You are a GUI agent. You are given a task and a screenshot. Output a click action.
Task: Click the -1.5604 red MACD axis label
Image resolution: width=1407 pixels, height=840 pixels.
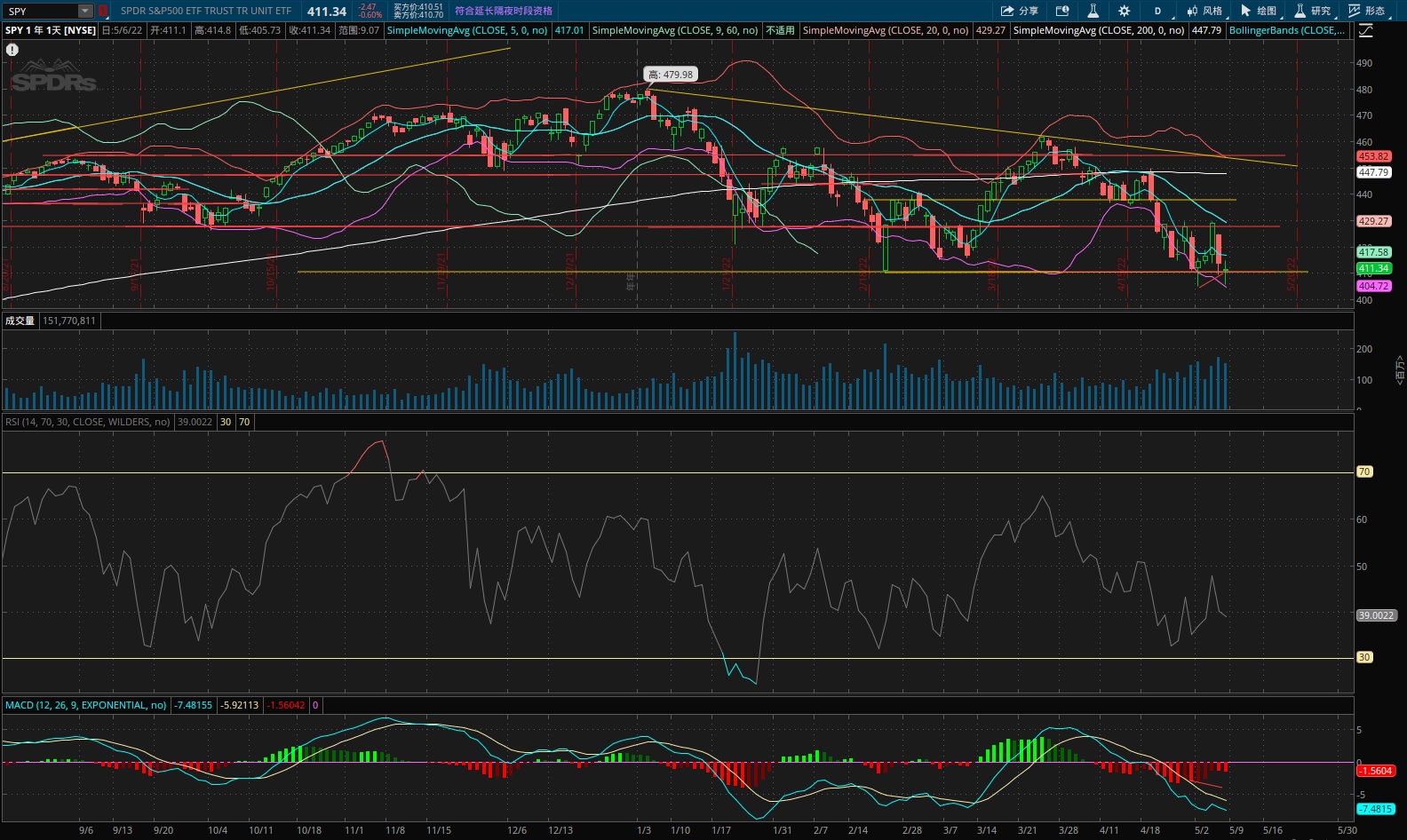coord(1375,771)
